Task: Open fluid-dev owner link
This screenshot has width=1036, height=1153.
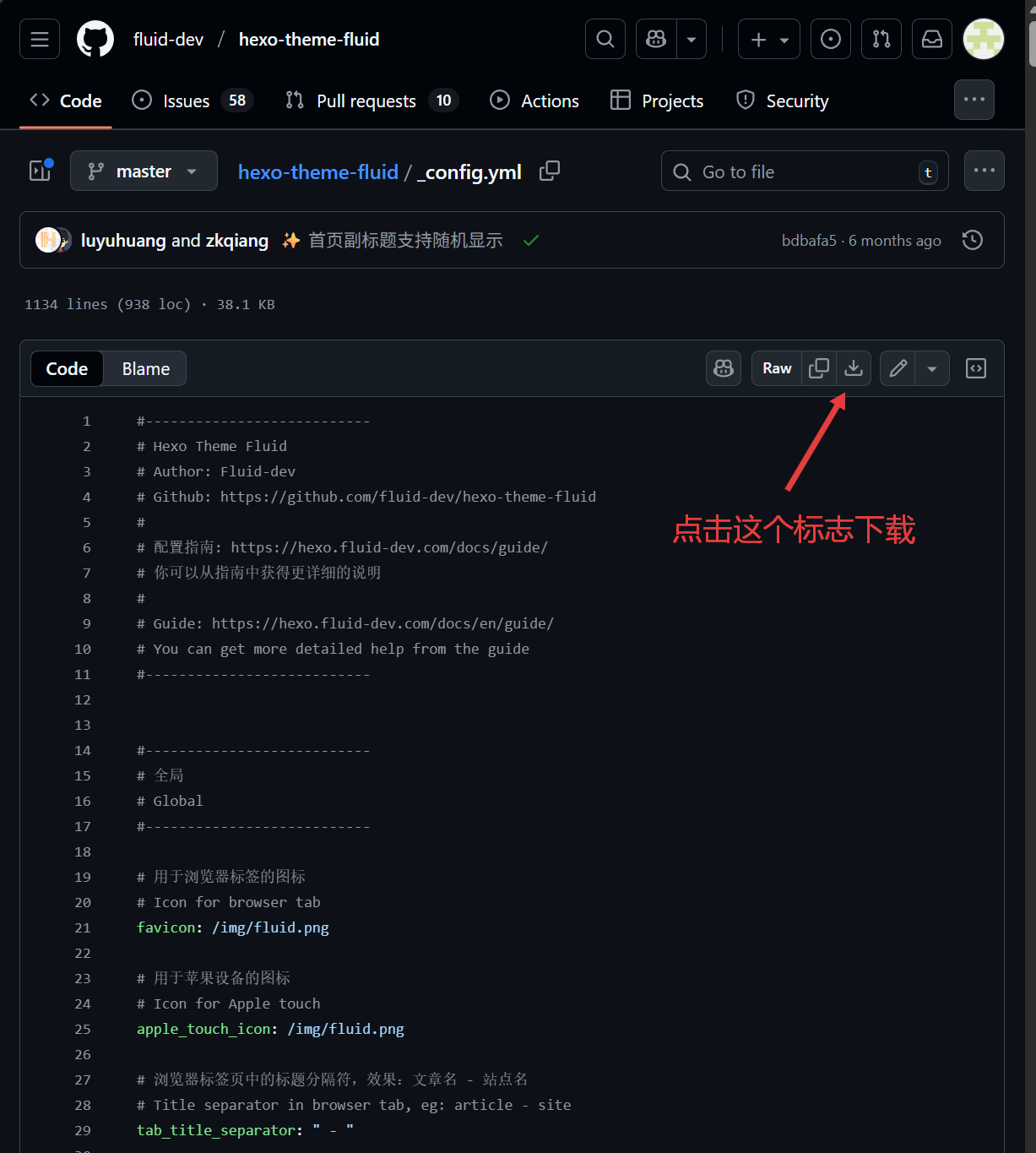Action: pyautogui.click(x=169, y=39)
